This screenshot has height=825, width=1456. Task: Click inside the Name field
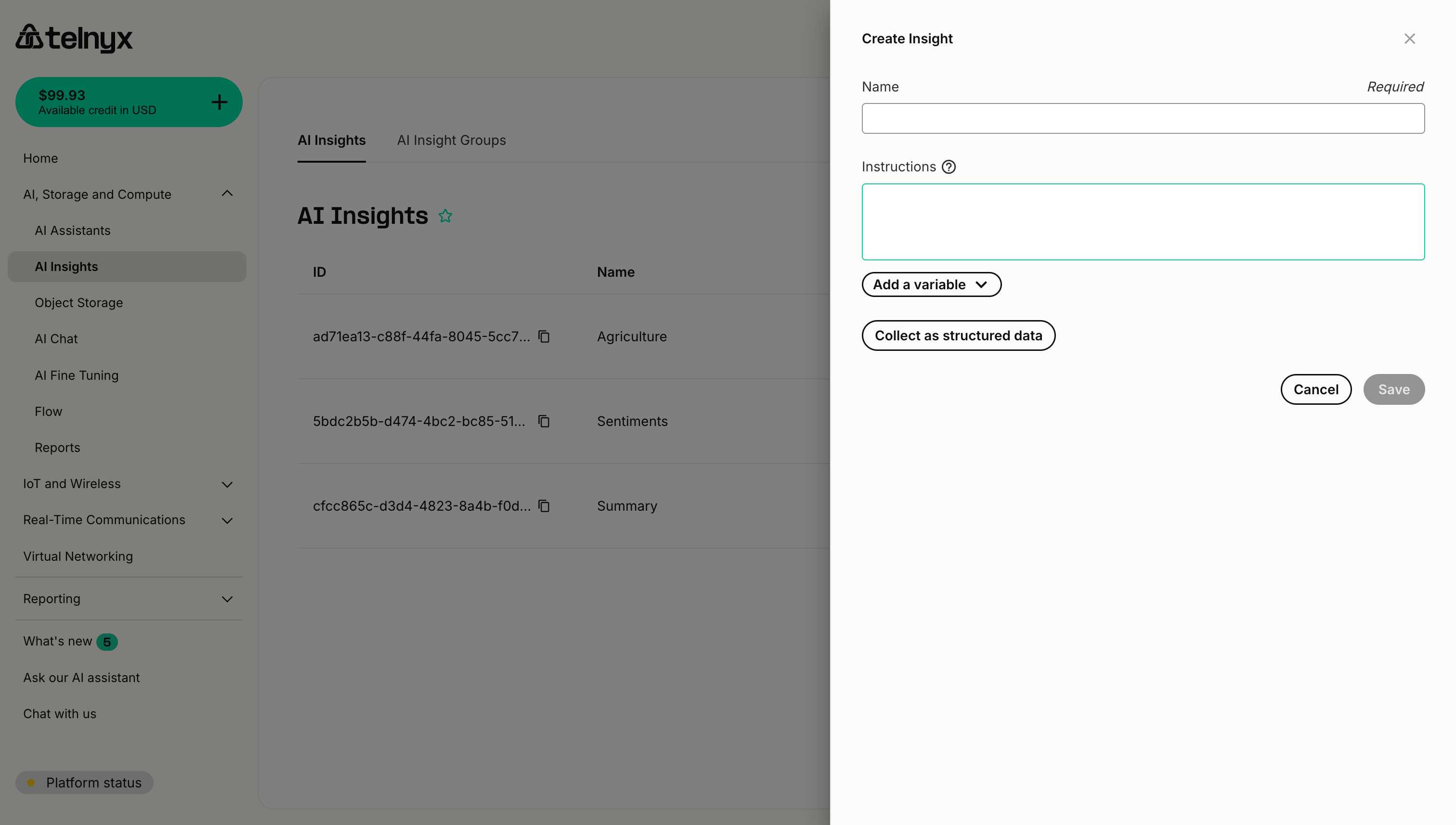pos(1143,118)
